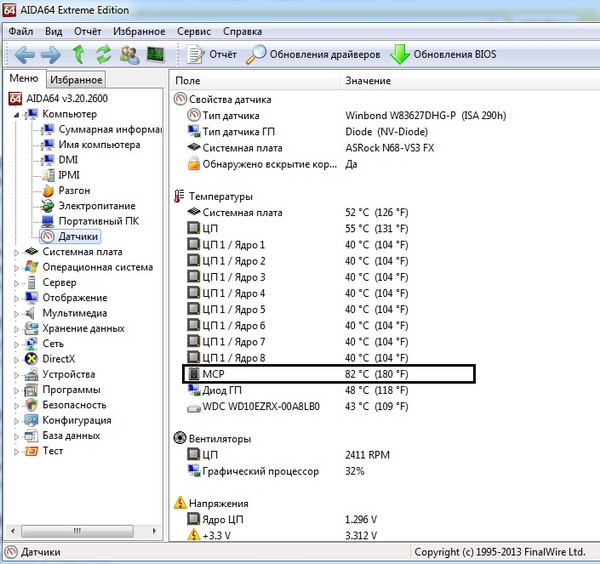Click the Программы tree icon

coord(31,390)
